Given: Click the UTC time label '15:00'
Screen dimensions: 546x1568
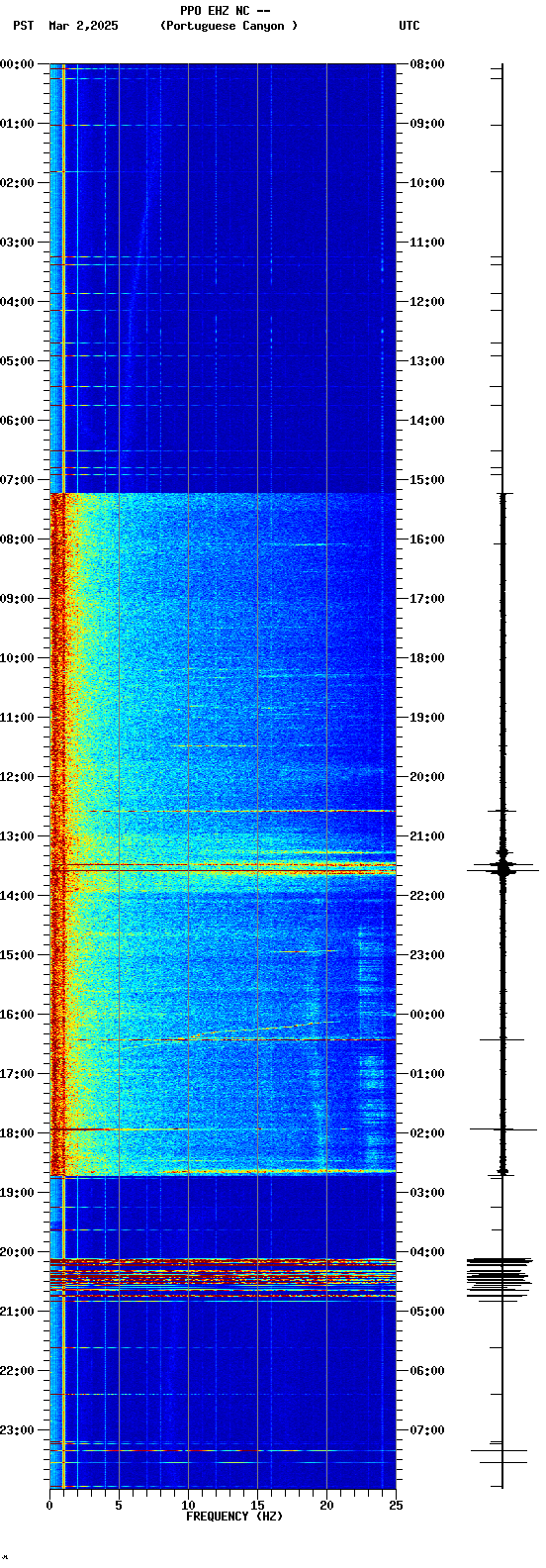Looking at the screenshot, I should pyautogui.click(x=426, y=480).
